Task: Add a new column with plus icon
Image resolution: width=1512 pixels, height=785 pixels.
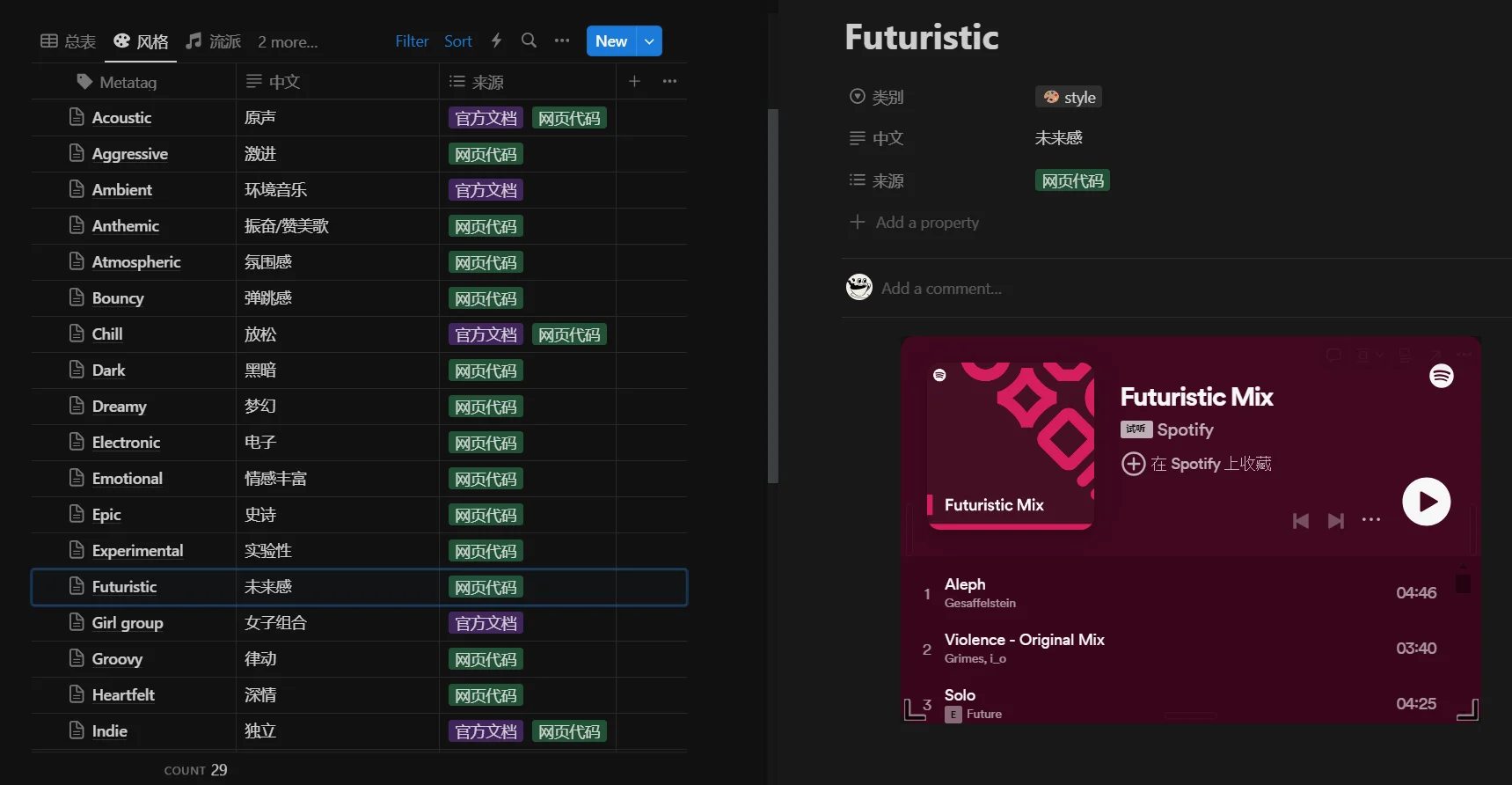Action: tap(634, 81)
